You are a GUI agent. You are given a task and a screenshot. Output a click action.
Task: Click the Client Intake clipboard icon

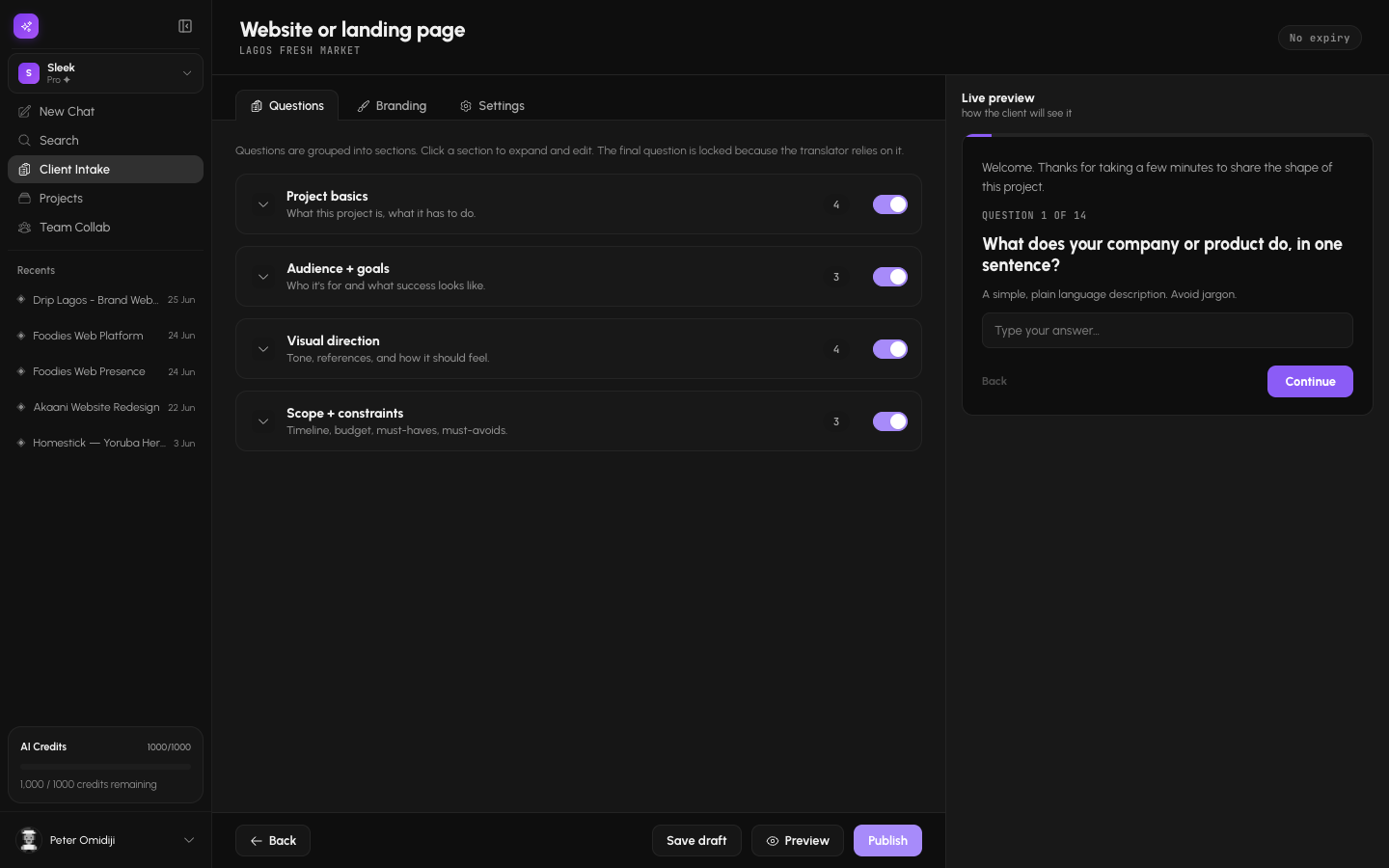pos(25,170)
